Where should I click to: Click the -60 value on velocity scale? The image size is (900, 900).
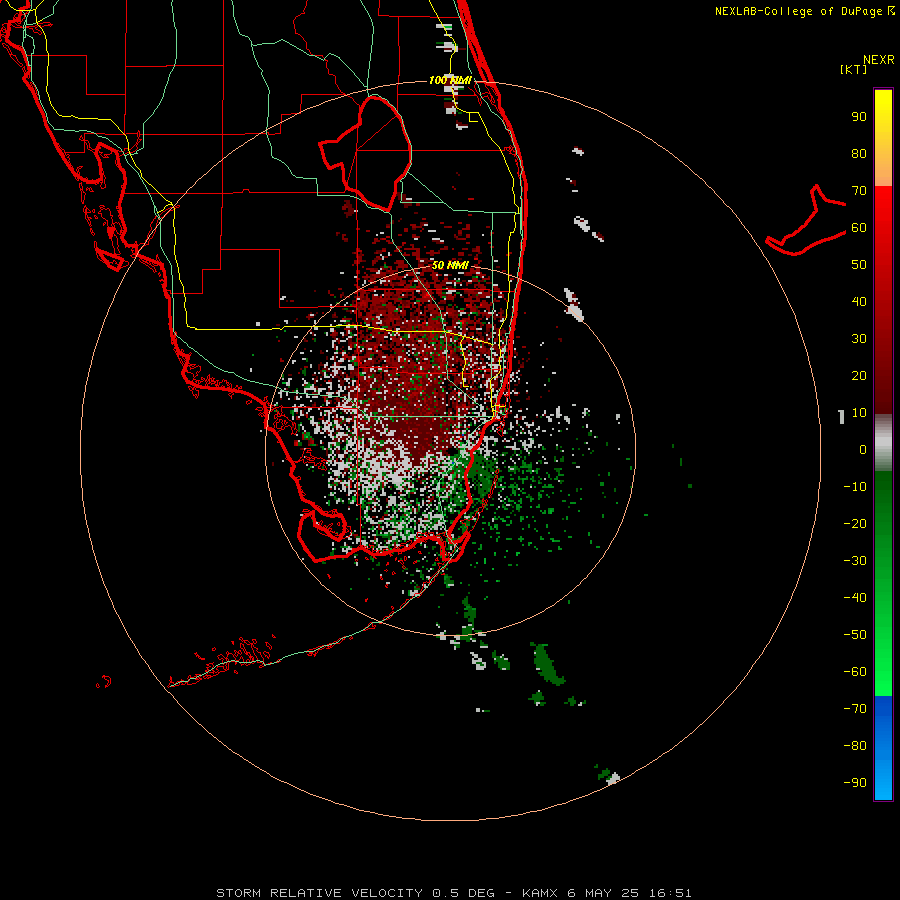(855, 672)
